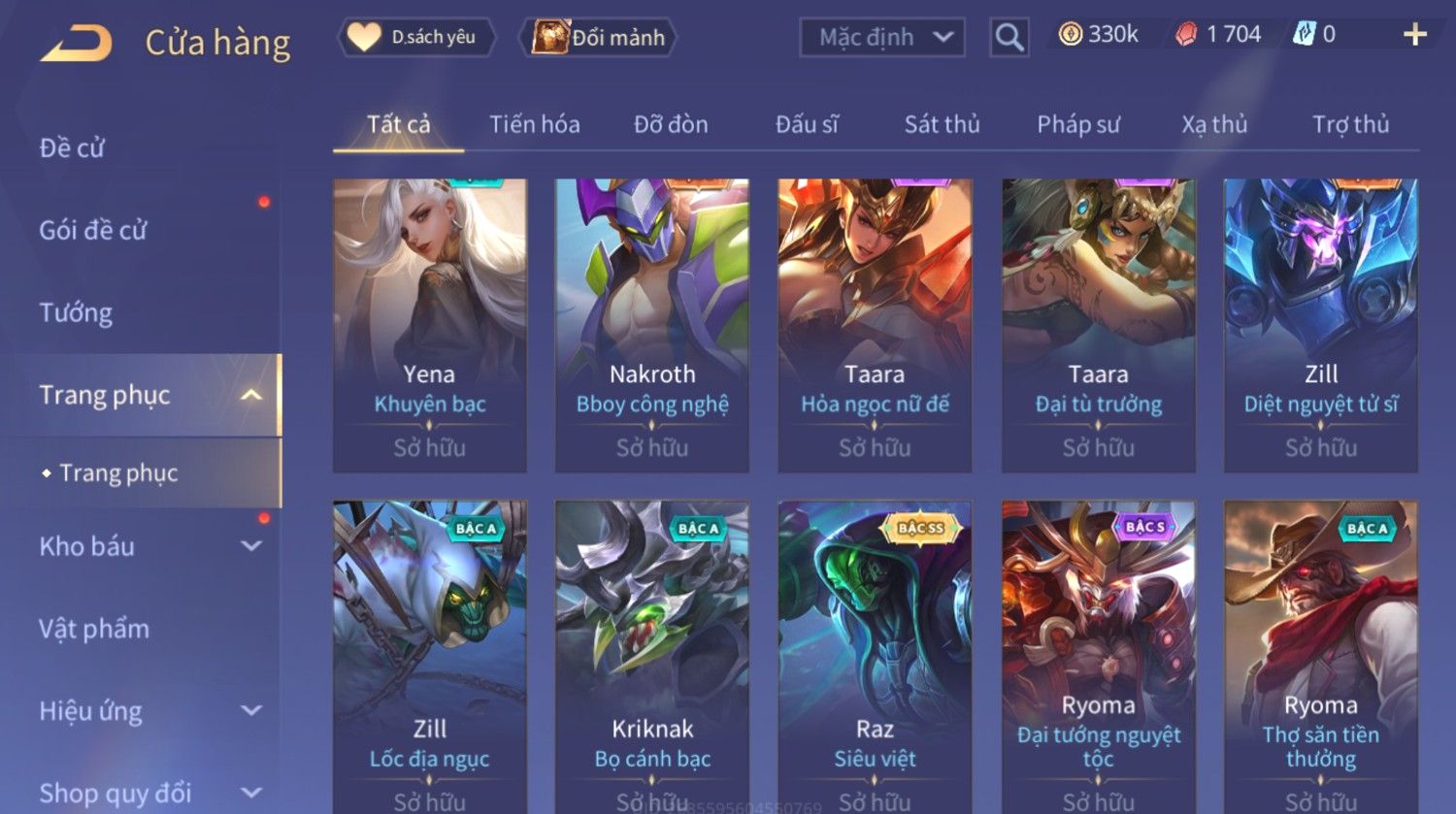Image resolution: width=1456 pixels, height=814 pixels.
Task: Open the Mặc định sort dropdown
Action: click(881, 37)
